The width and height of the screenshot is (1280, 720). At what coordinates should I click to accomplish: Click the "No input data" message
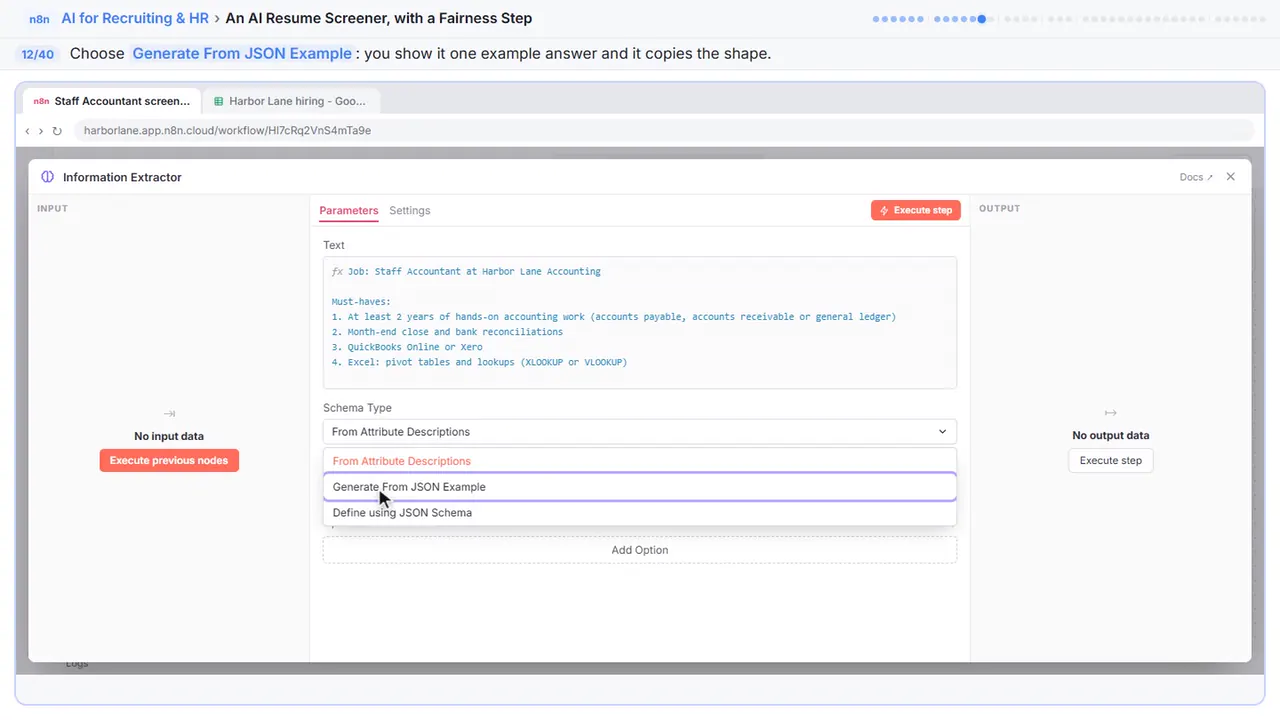[169, 437]
